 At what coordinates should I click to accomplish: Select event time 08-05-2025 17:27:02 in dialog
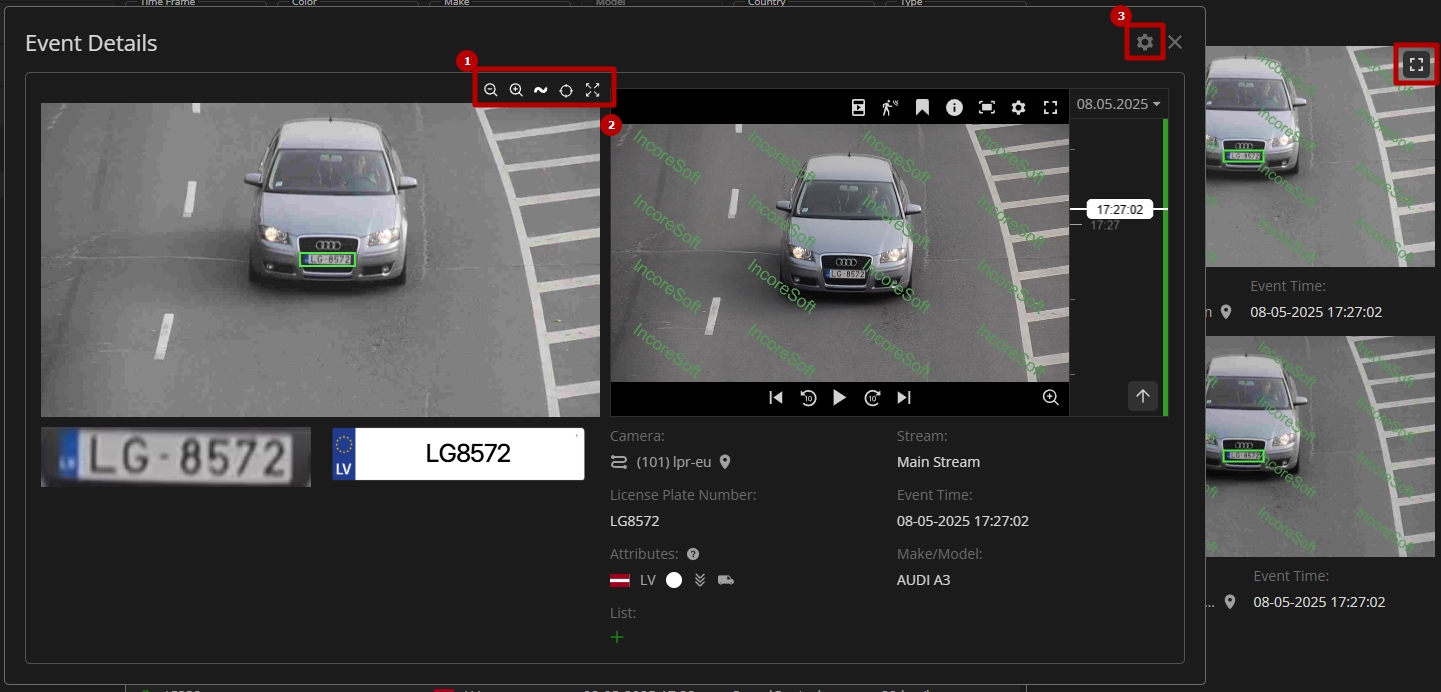963,521
